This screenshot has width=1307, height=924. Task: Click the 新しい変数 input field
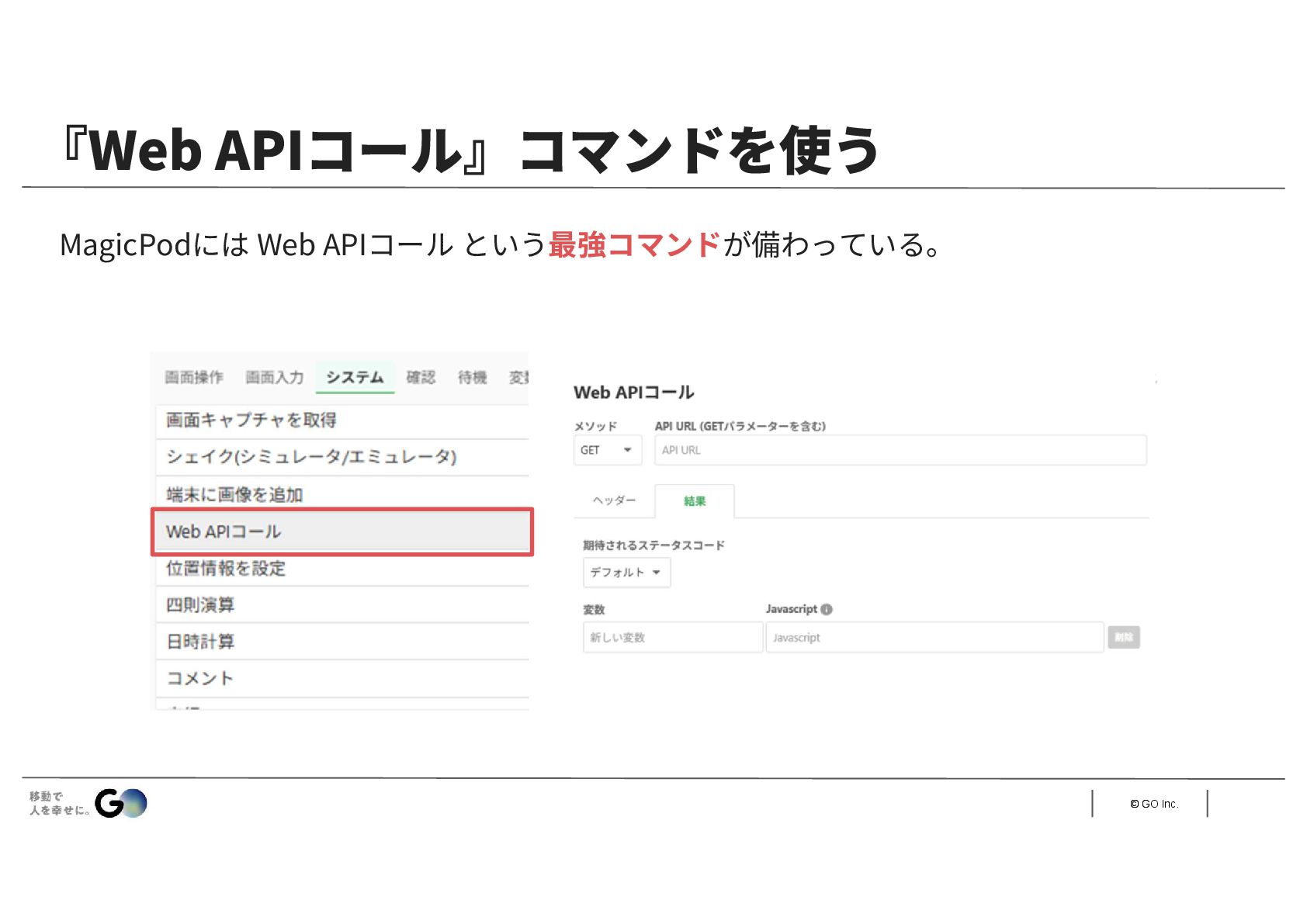[x=673, y=638]
